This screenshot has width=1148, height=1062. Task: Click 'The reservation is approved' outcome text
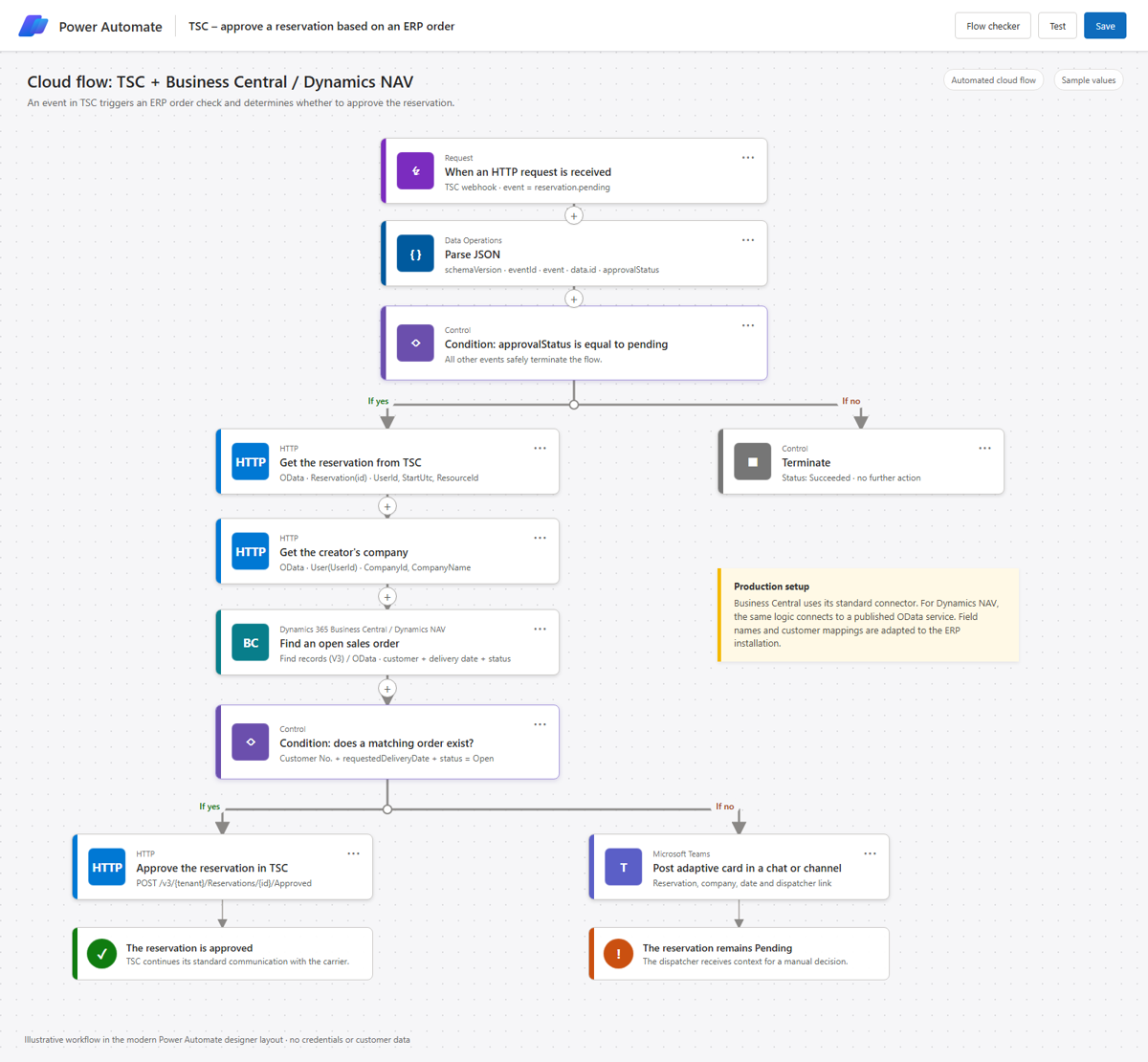(189, 948)
